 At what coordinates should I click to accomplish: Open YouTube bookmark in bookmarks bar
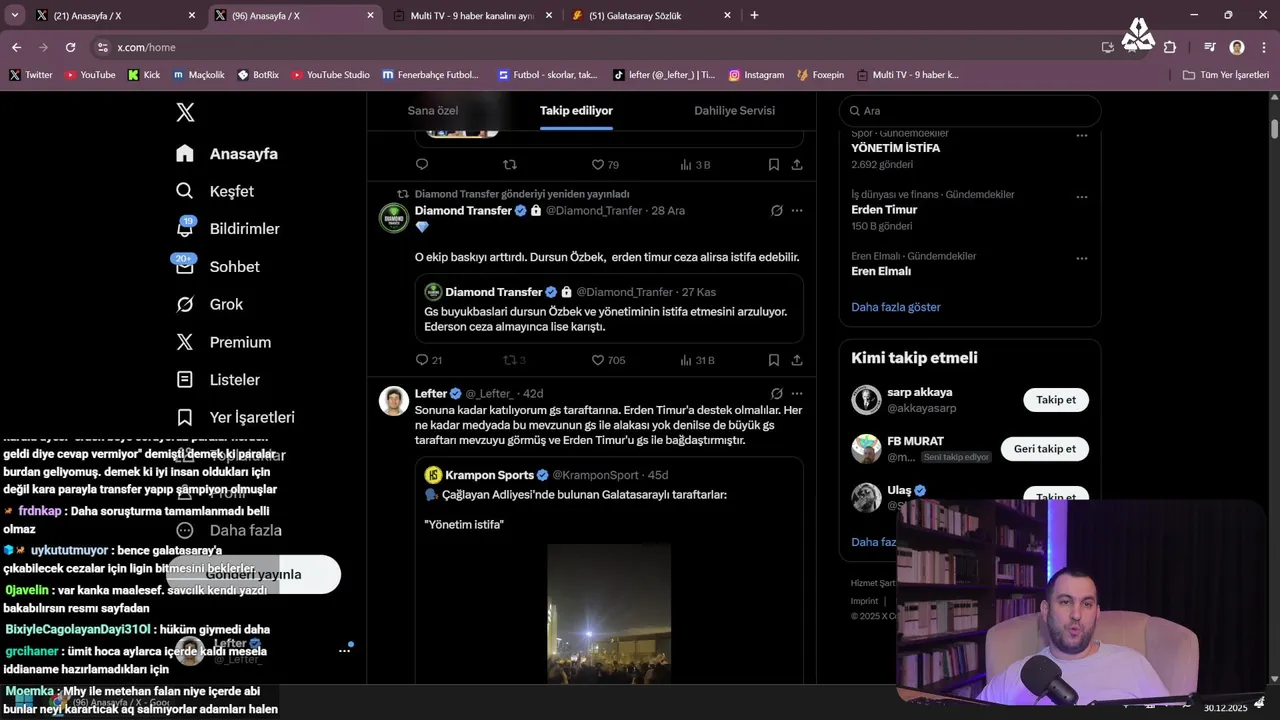coord(90,75)
